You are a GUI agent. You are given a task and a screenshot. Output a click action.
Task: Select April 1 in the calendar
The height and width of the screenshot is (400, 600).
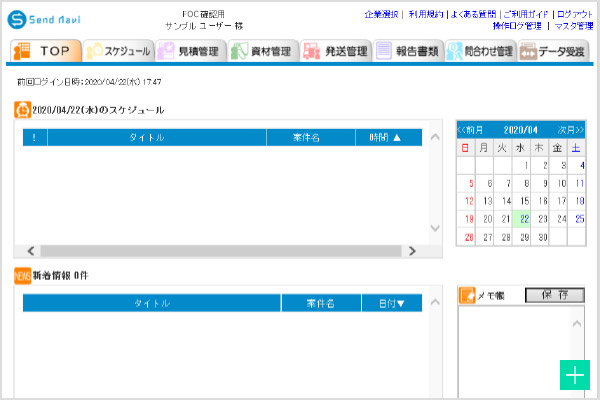tap(521, 165)
